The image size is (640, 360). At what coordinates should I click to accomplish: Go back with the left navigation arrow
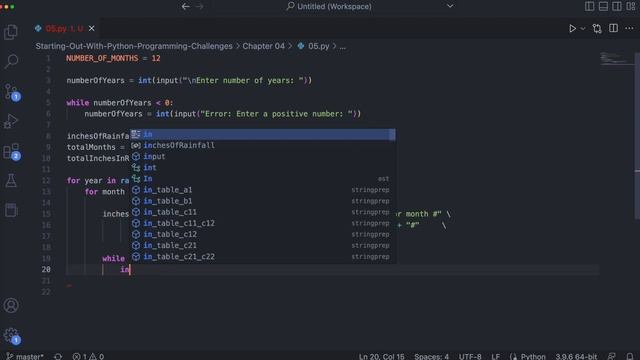[186, 7]
